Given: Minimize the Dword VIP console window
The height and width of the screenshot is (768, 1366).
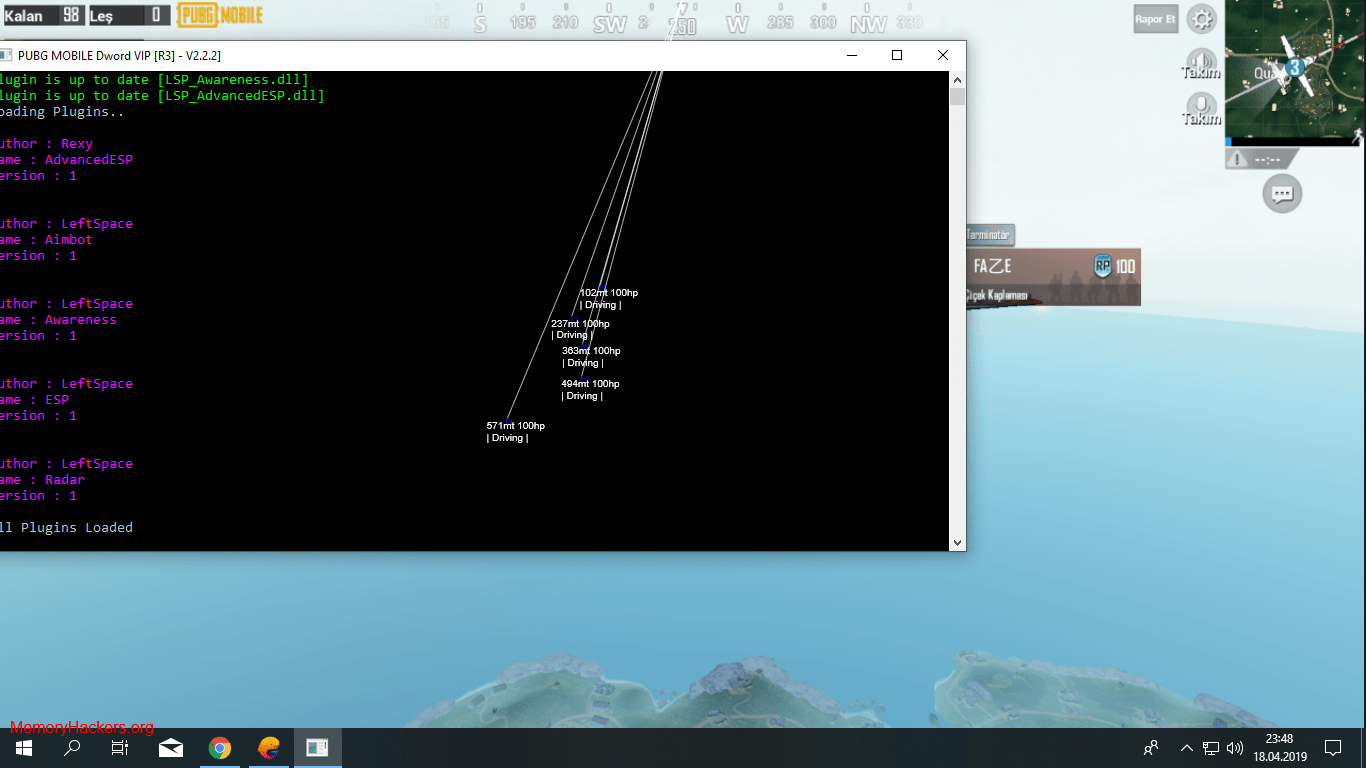Looking at the screenshot, I should tap(852, 56).
